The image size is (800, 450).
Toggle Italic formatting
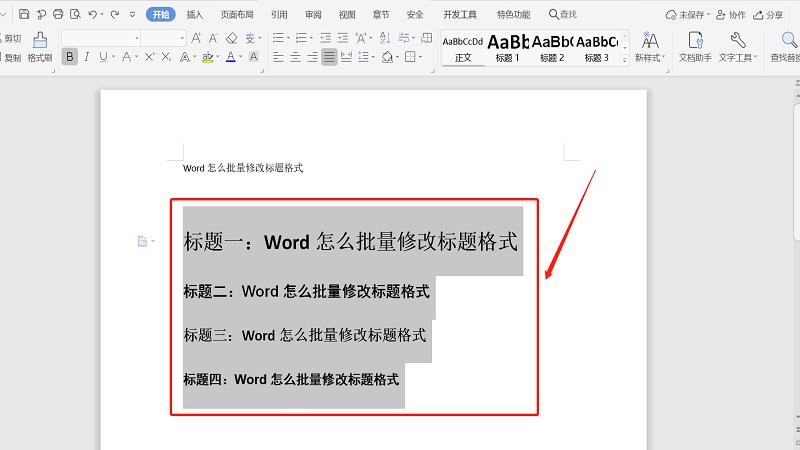click(86, 57)
